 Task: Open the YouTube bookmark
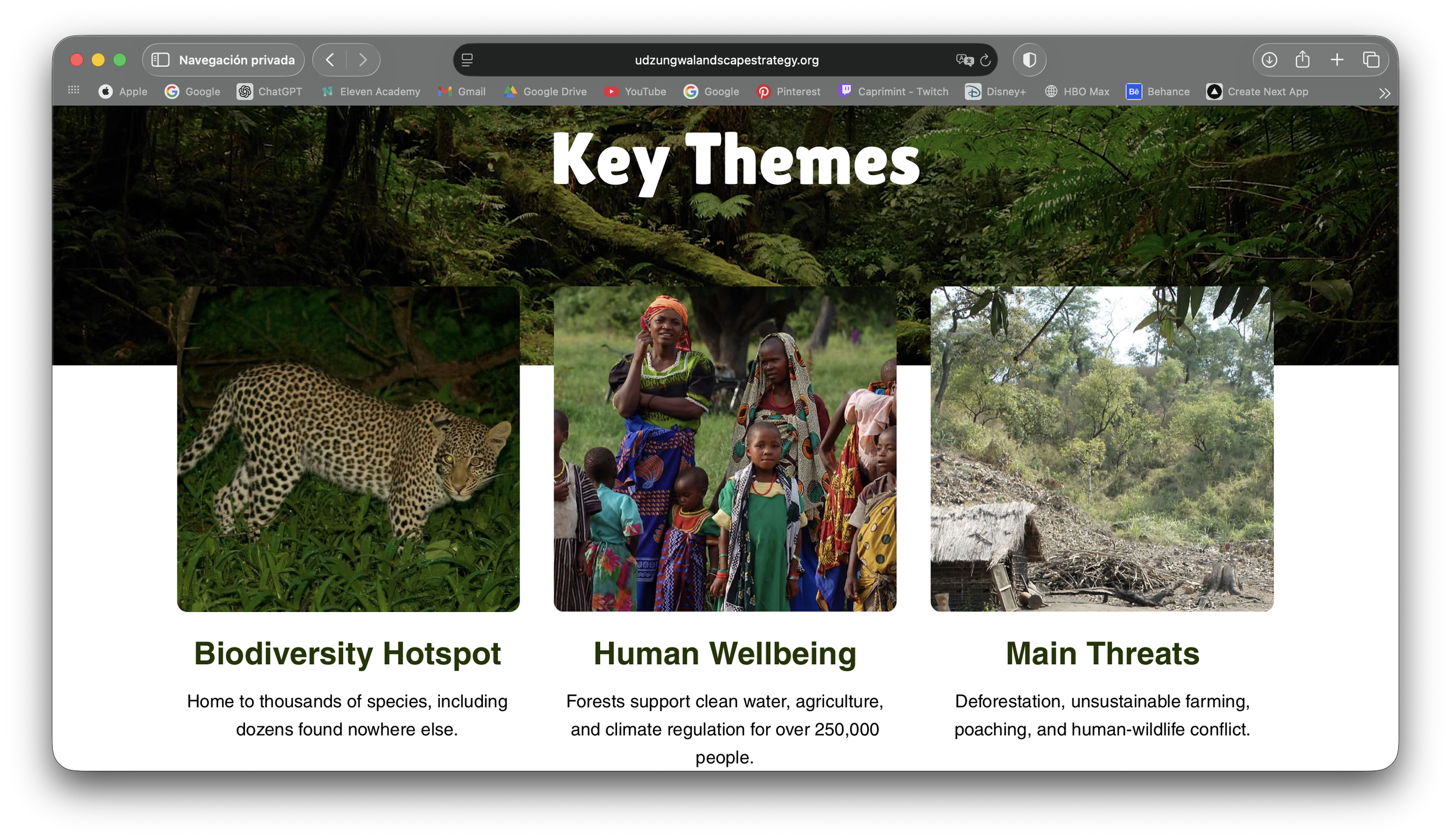point(635,92)
